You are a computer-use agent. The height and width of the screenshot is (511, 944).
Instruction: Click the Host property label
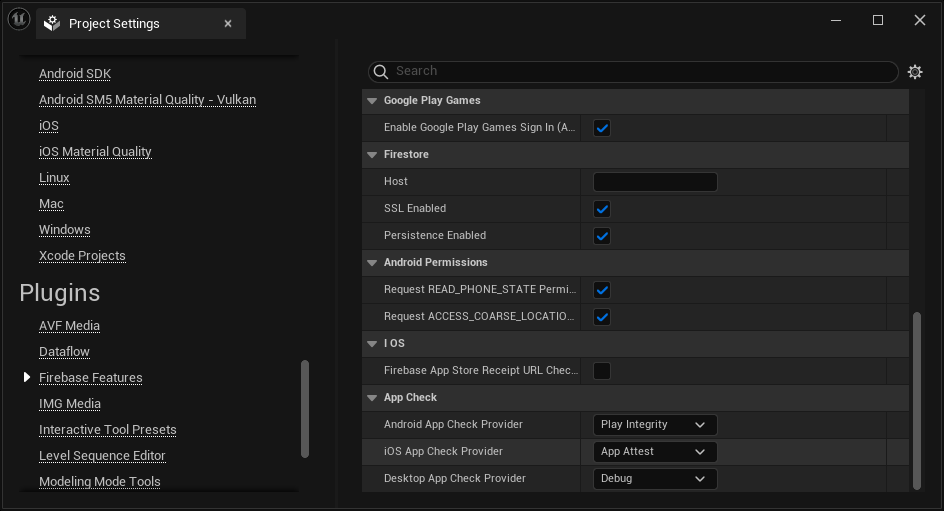[x=396, y=181]
